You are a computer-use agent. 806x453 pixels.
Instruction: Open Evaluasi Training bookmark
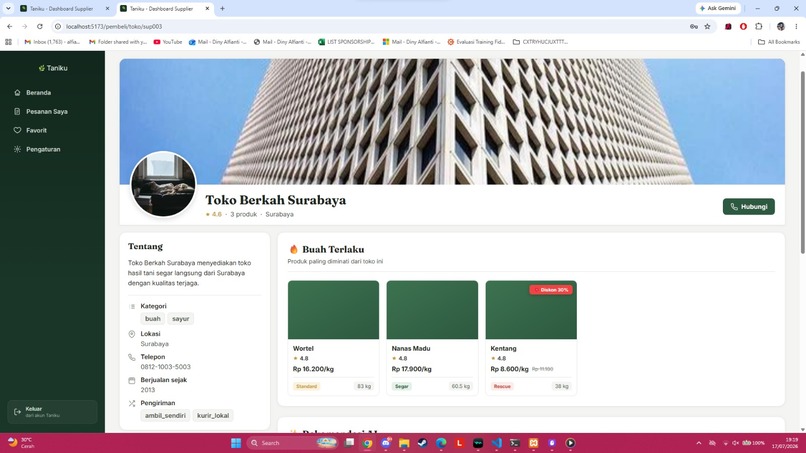pos(476,42)
